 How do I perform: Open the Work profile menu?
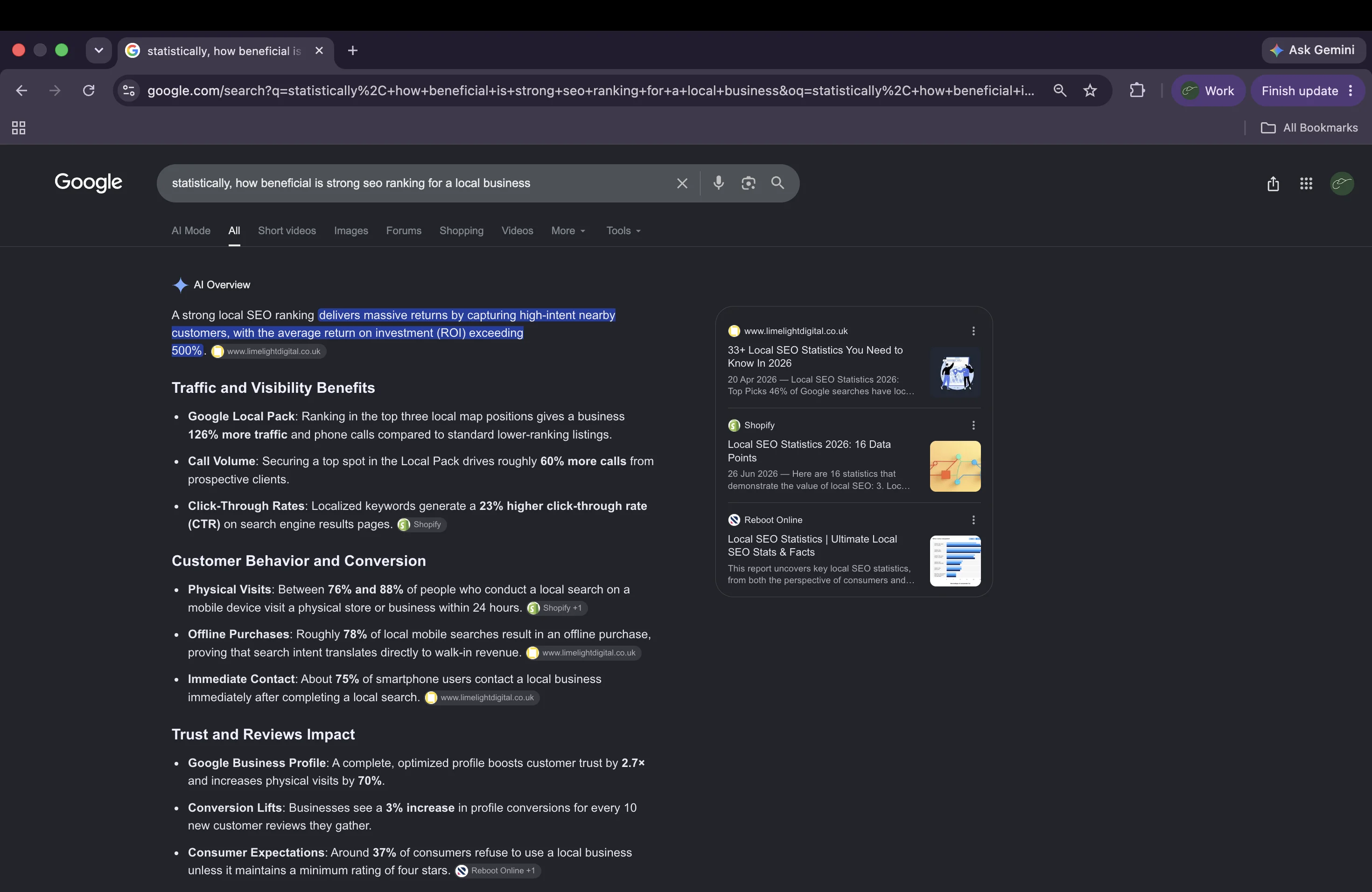click(1208, 91)
